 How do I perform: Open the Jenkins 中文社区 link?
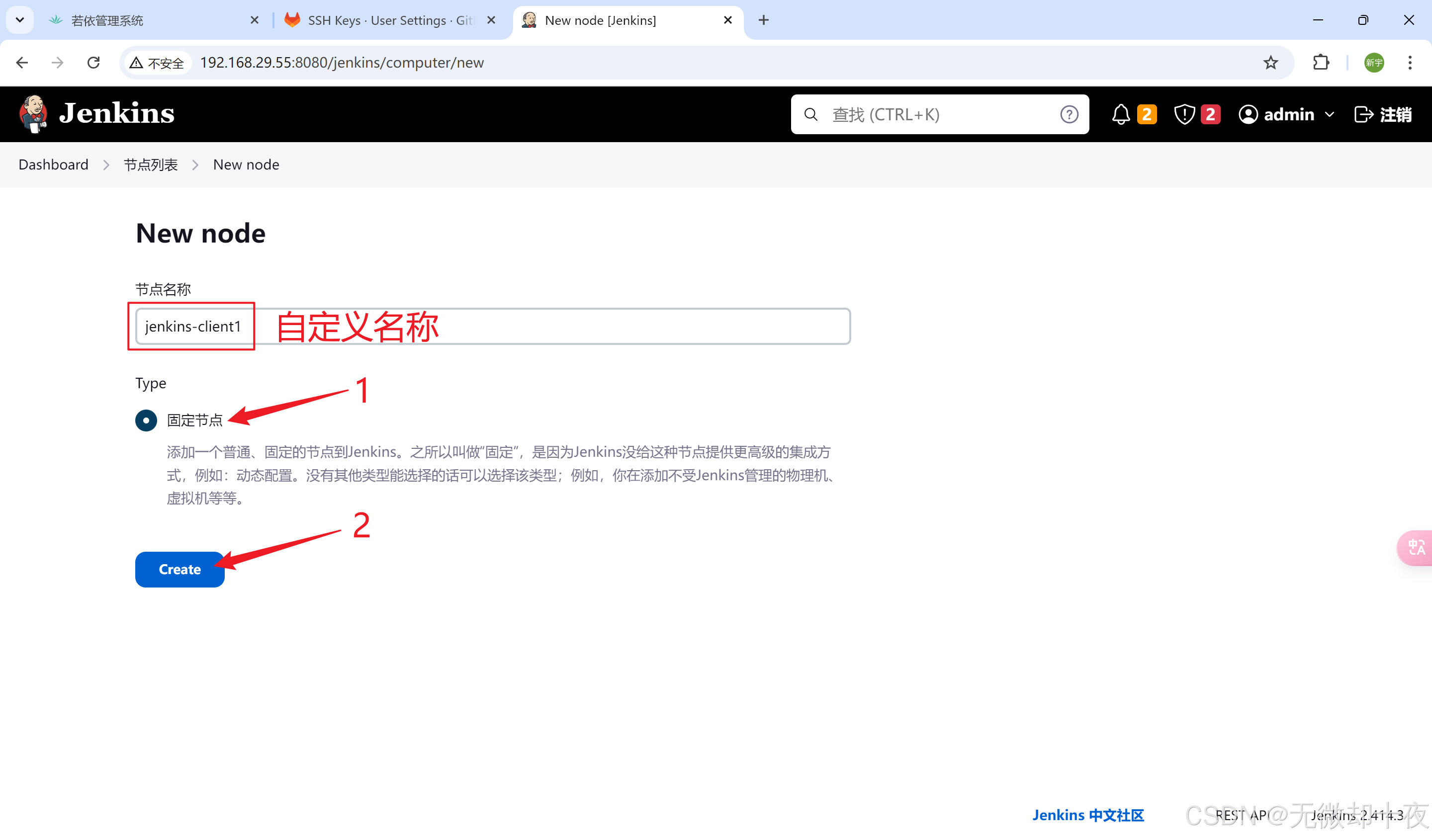coord(1087,815)
